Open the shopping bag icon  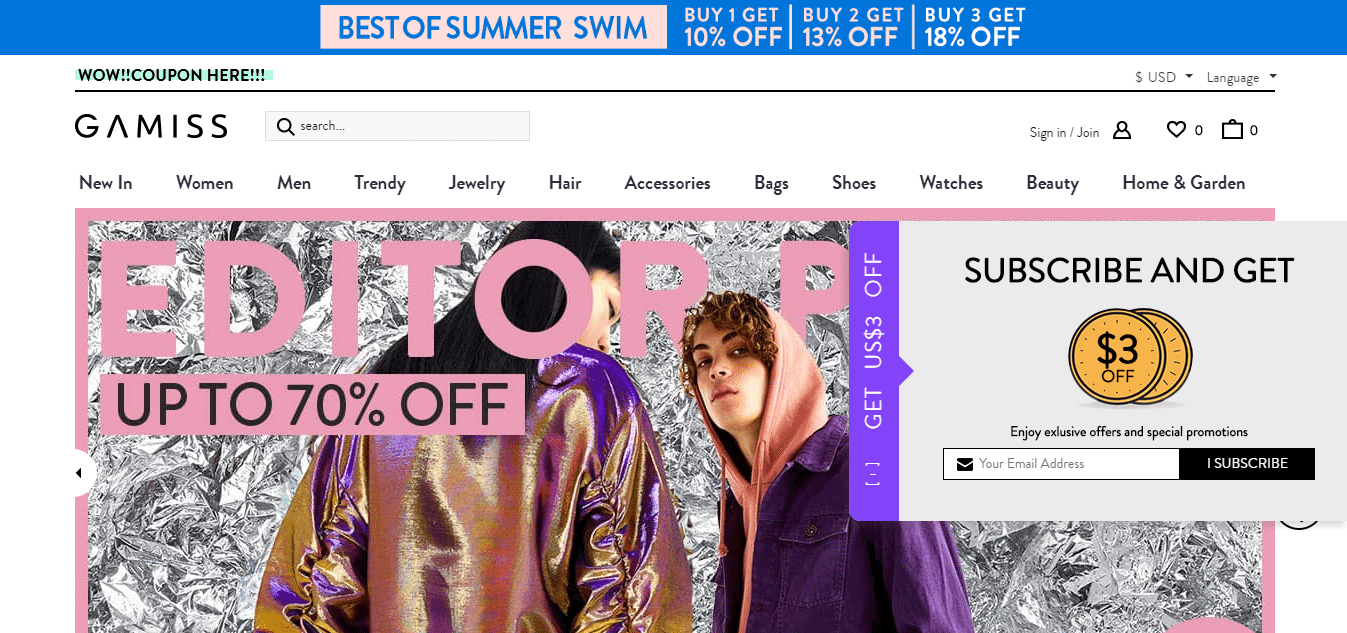coord(1232,129)
